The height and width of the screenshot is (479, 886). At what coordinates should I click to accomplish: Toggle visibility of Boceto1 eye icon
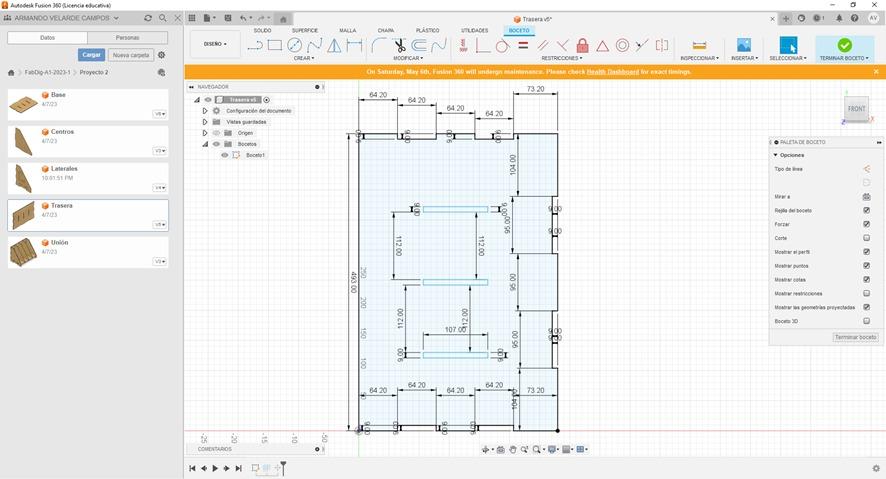coord(225,155)
